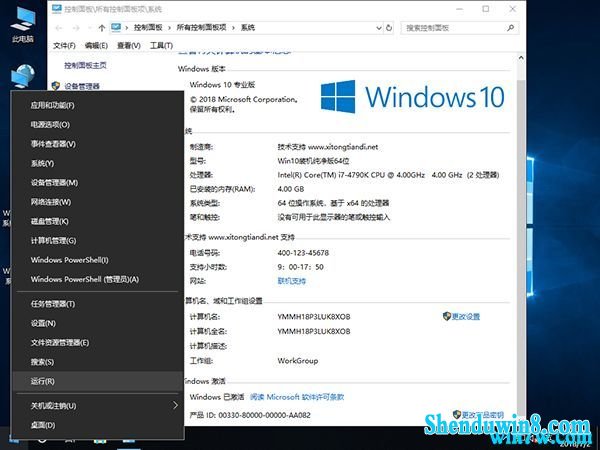Click computer name YMMH18P3LUK8XOB value
Viewport: 600px width, 450px height.
click(314, 317)
